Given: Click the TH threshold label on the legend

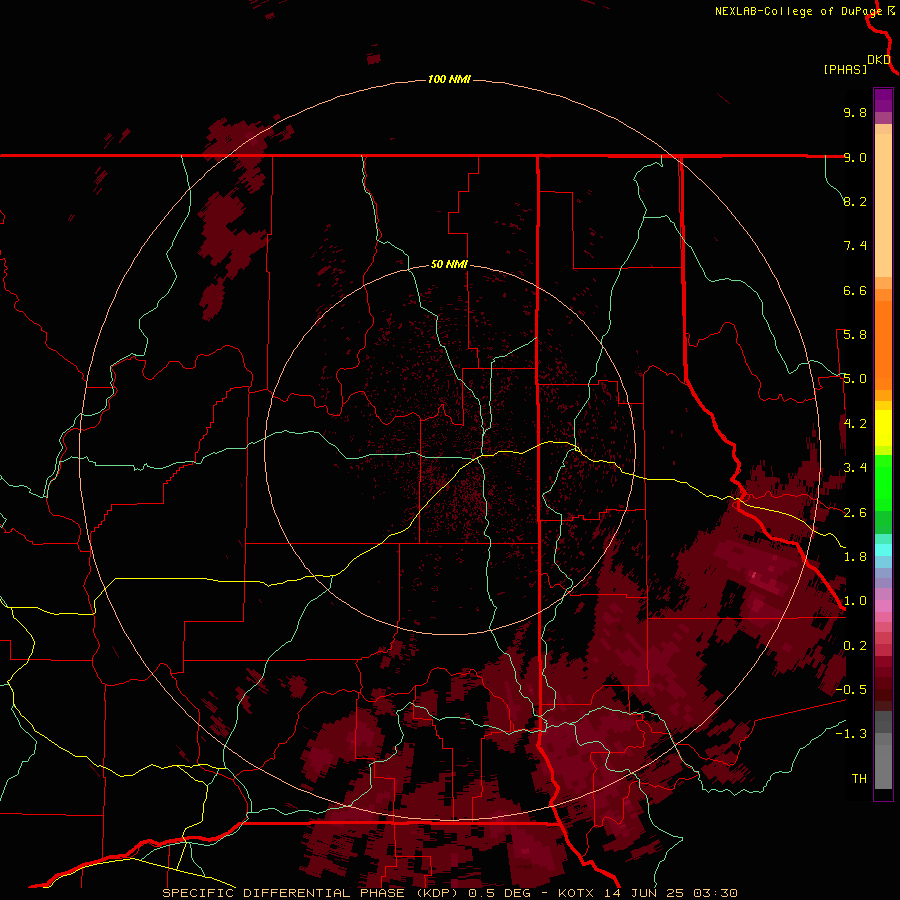Looking at the screenshot, I should click(x=859, y=779).
